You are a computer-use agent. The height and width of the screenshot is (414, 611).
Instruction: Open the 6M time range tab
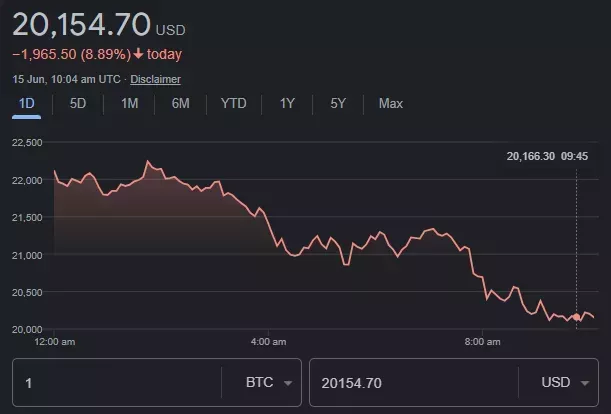coord(180,103)
